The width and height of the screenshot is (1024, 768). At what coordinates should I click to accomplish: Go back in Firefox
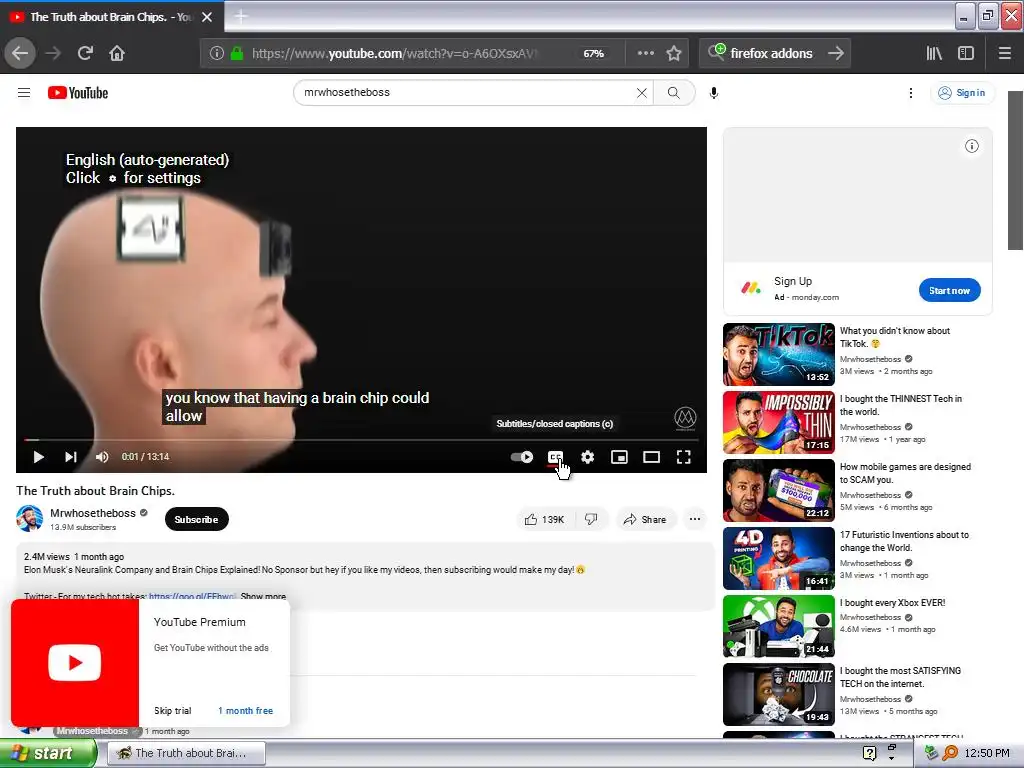pos(20,54)
